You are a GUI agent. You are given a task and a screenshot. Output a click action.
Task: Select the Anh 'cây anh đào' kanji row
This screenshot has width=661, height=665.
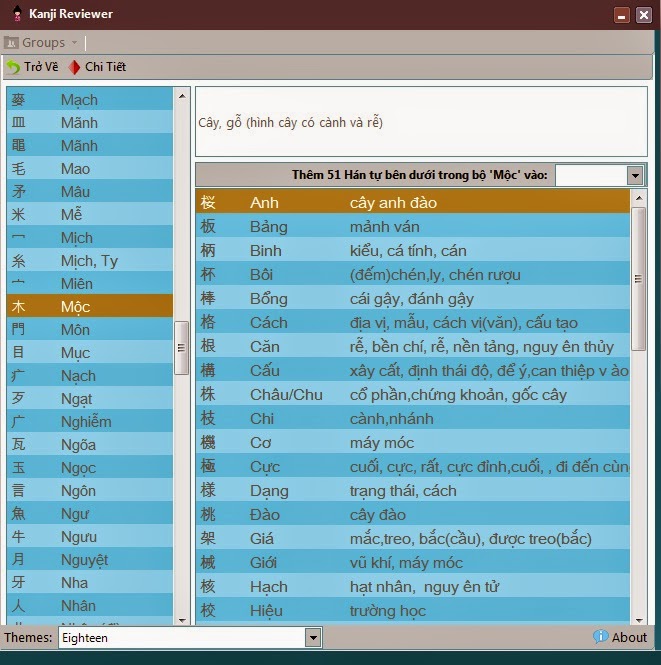[x=413, y=203]
